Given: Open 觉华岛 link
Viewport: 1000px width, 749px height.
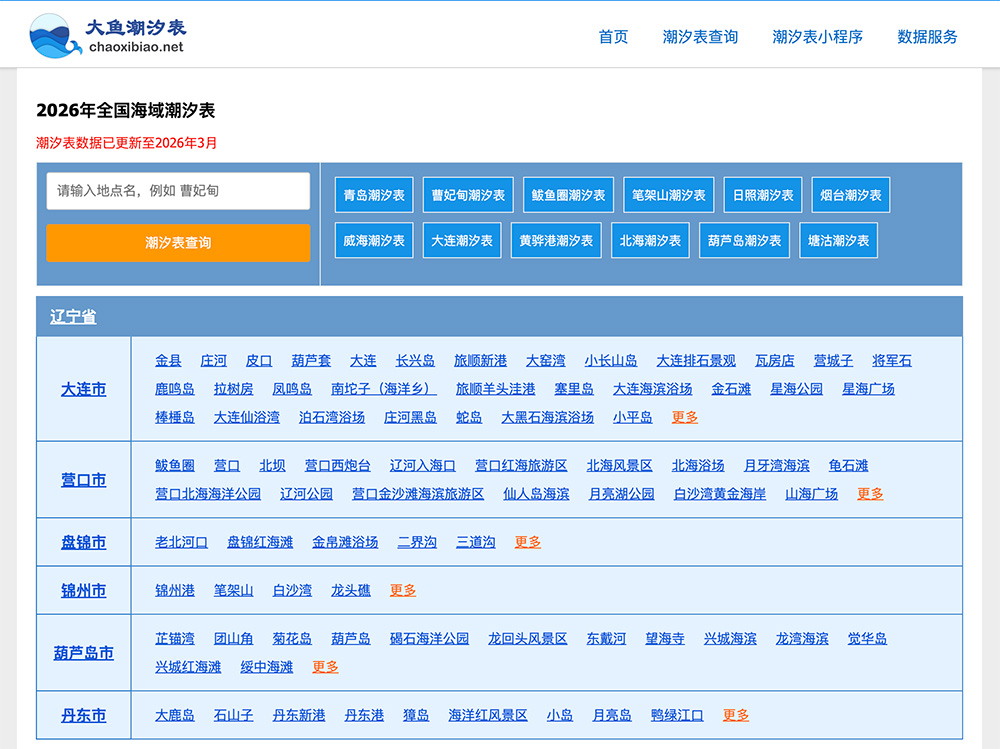Looking at the screenshot, I should [x=867, y=639].
